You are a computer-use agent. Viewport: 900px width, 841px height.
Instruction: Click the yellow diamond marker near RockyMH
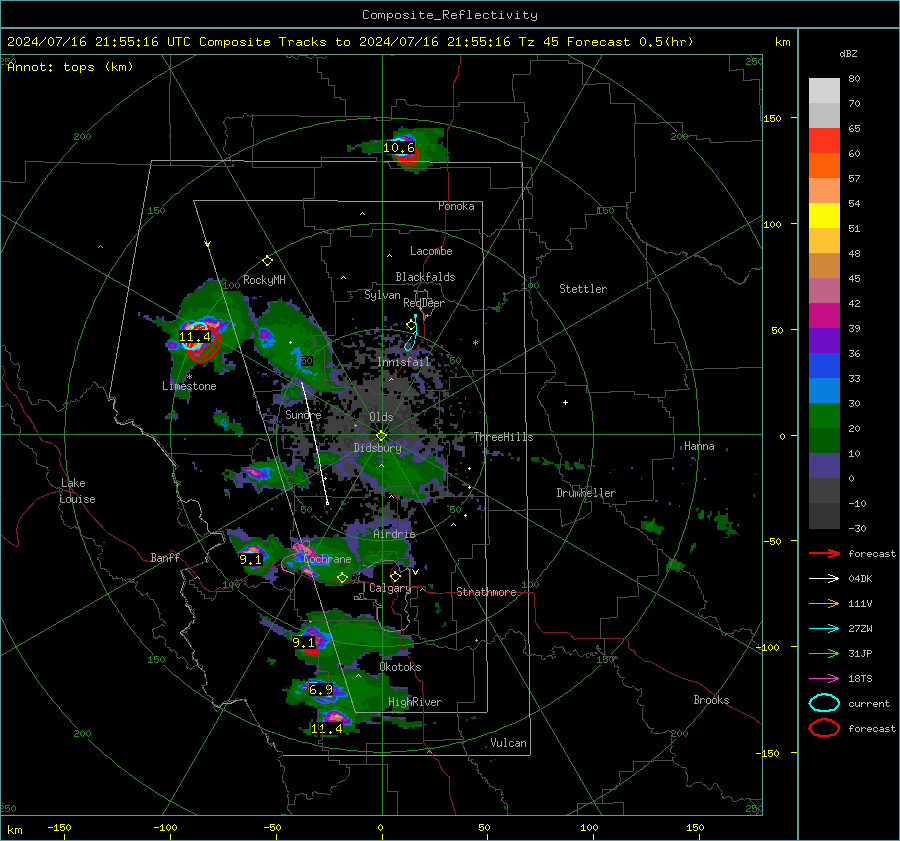point(267,261)
